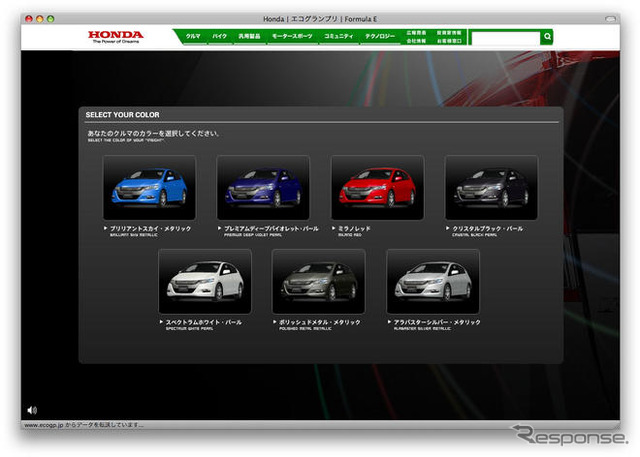The image size is (640, 457).
Task: Click the green zoom window button
Action: click(51, 19)
